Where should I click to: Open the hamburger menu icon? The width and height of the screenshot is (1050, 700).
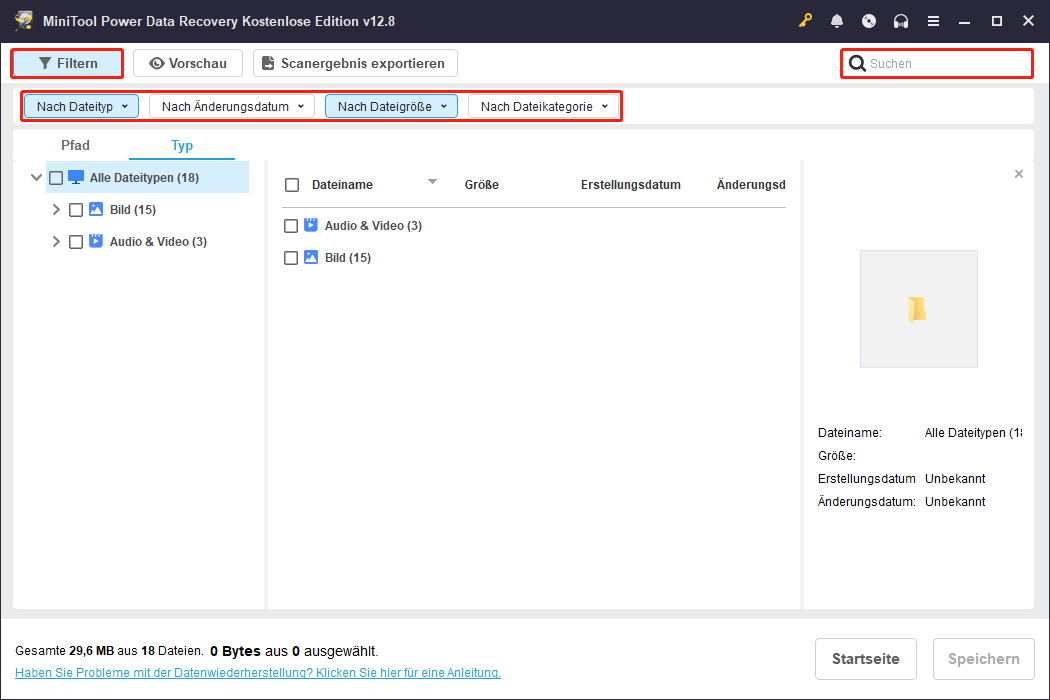click(933, 20)
